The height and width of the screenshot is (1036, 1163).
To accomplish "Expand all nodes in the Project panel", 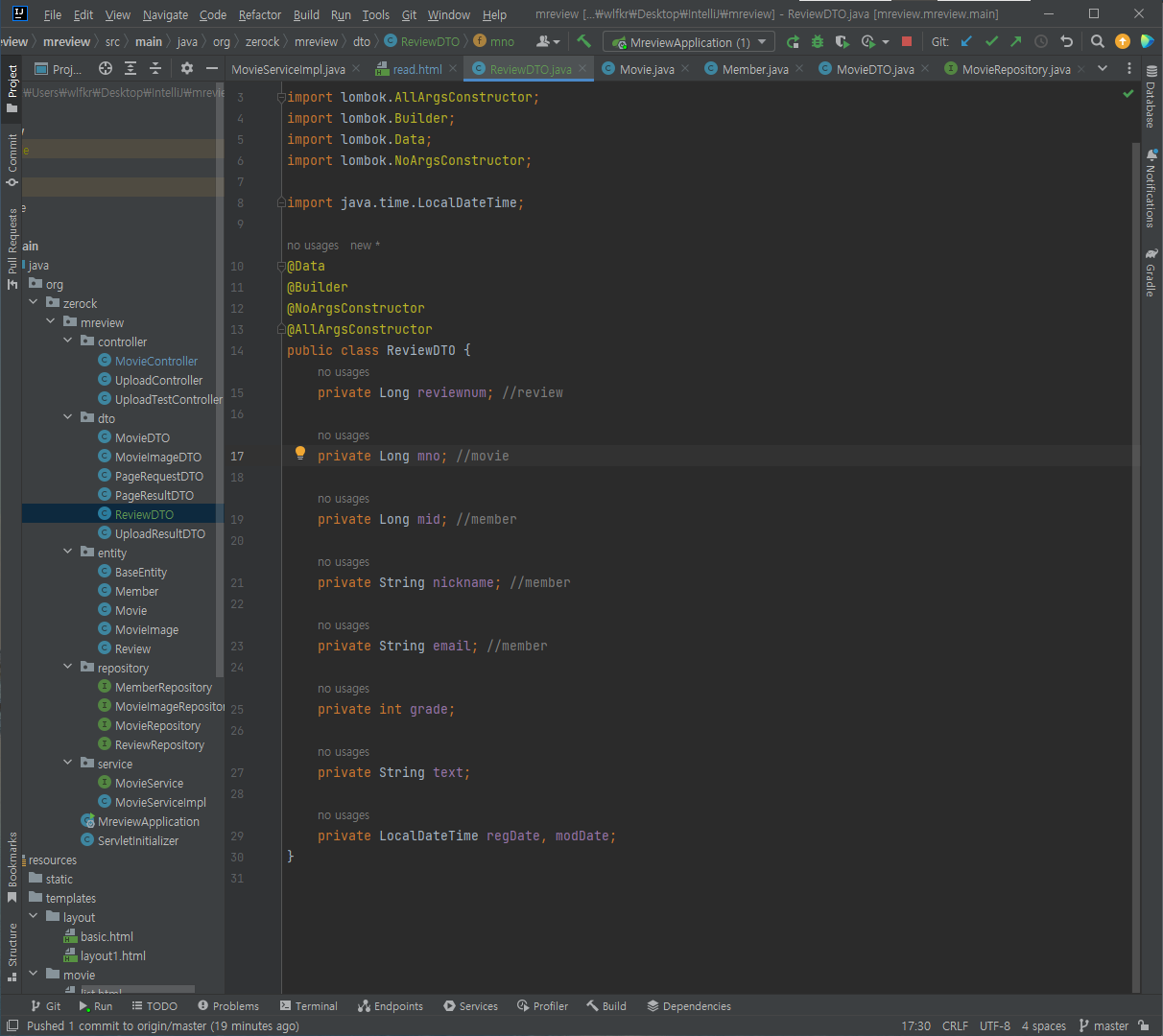I will tap(131, 68).
